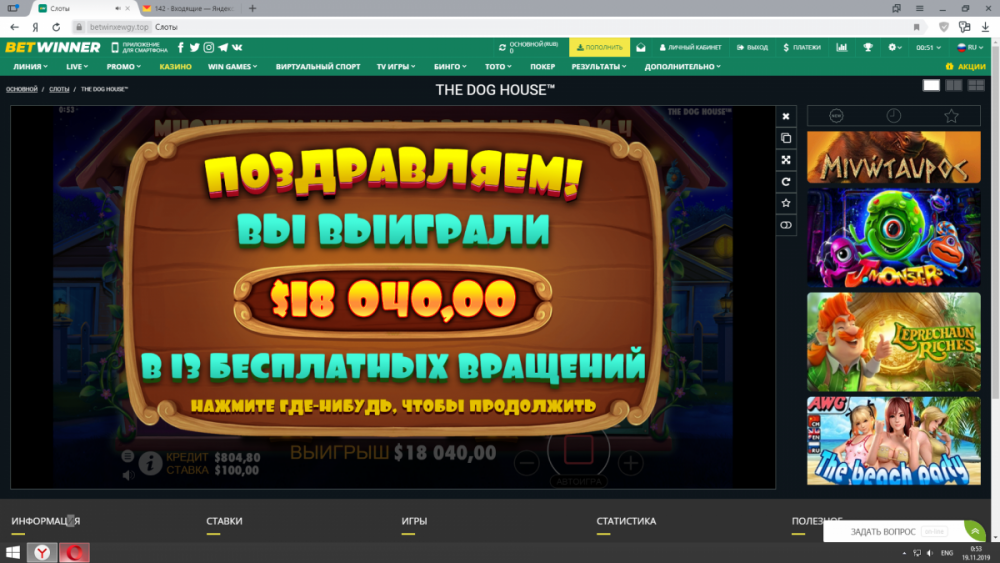Screen dimensions: 1000x563
Task: Show recently played clock tab
Action: click(893, 115)
